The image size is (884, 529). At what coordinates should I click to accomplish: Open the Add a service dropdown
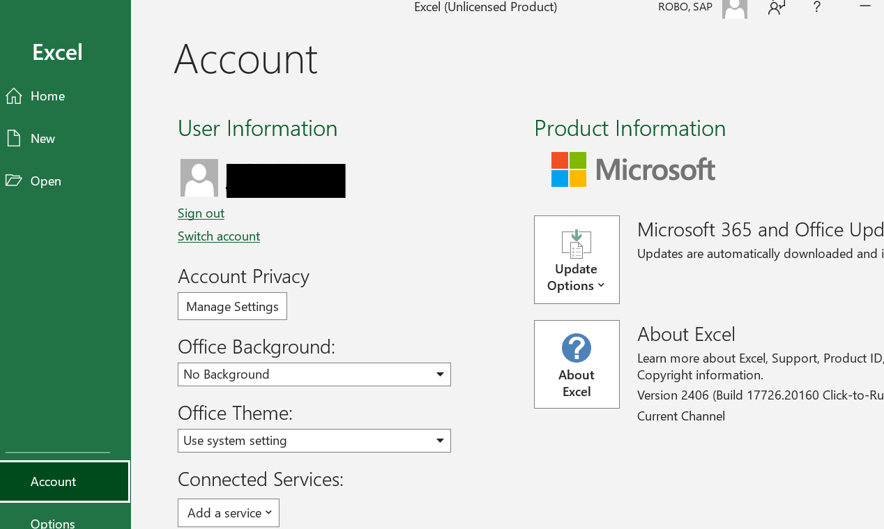tap(228, 513)
